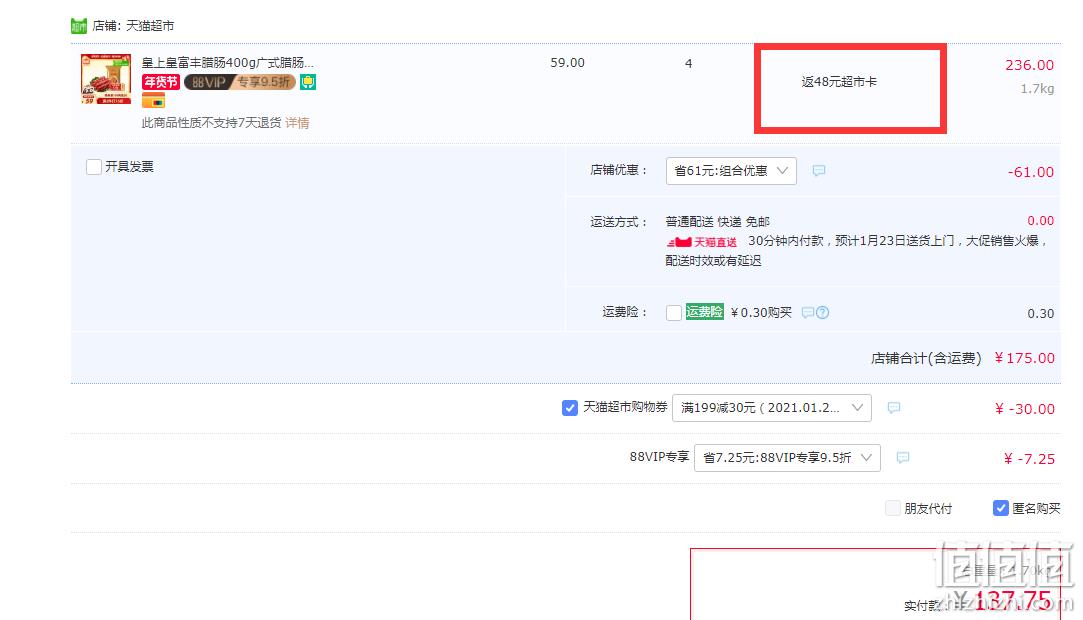The height and width of the screenshot is (620, 1083).
Task: Uncheck the 天猫超市购物券 checkbox
Action: click(570, 408)
